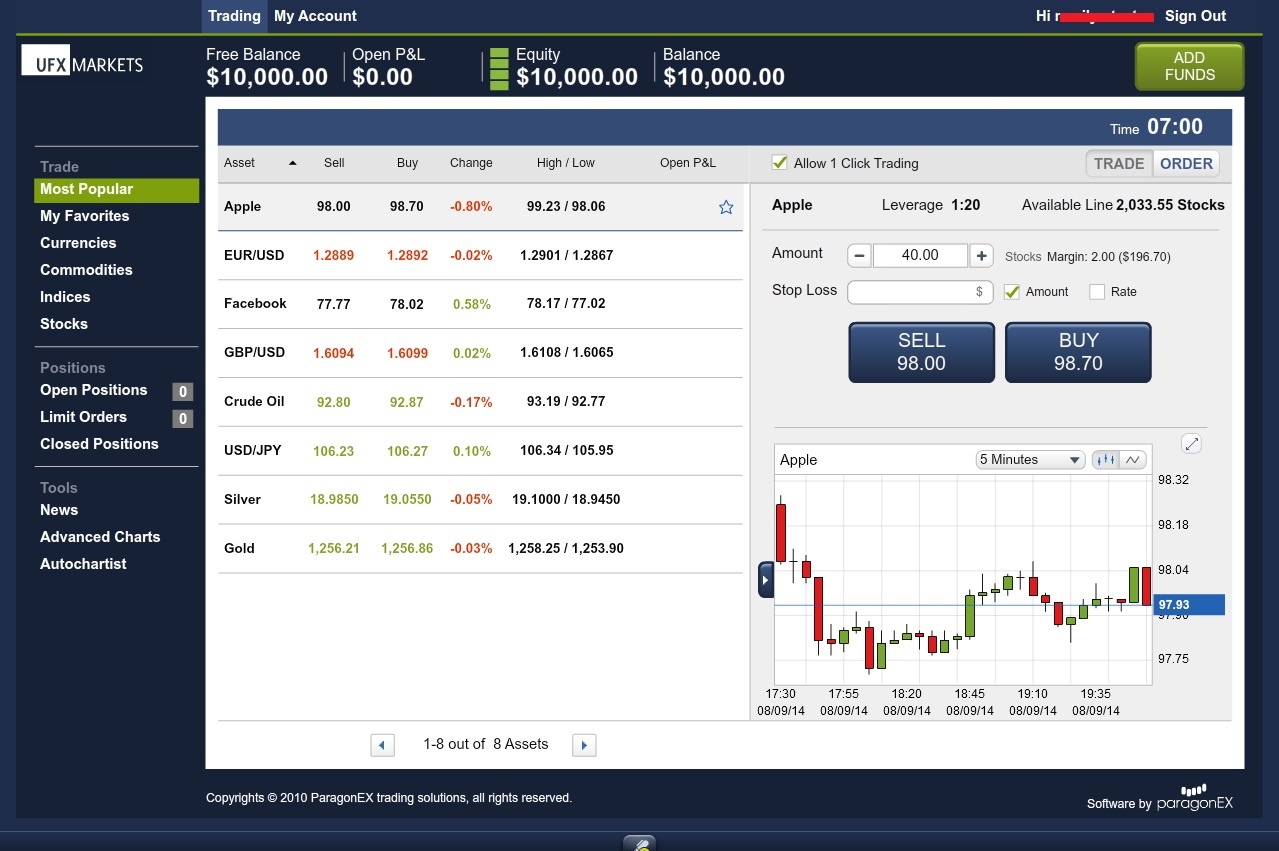Open the News tool
1279x851 pixels.
tap(59, 510)
